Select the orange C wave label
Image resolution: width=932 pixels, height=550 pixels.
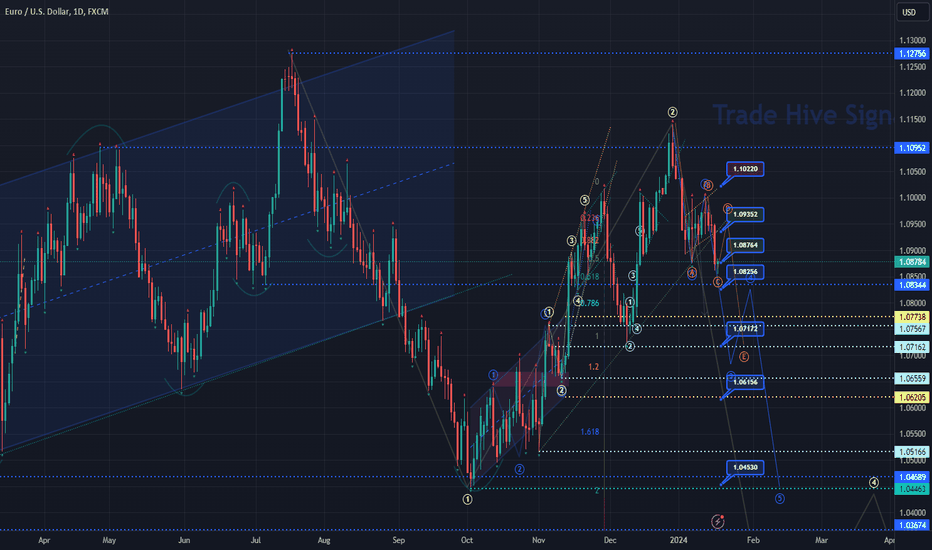click(718, 282)
